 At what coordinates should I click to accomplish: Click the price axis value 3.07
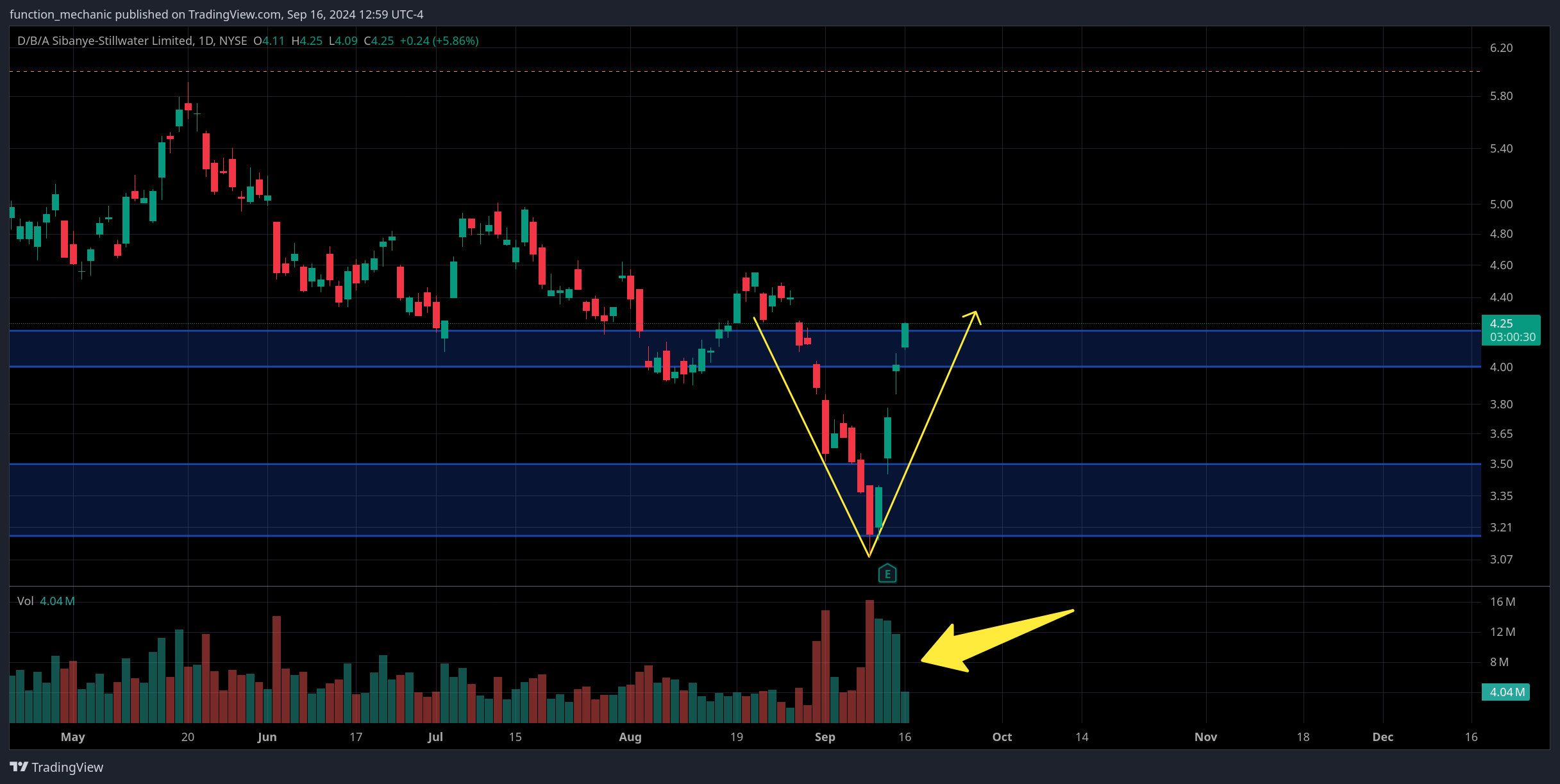tap(1501, 560)
